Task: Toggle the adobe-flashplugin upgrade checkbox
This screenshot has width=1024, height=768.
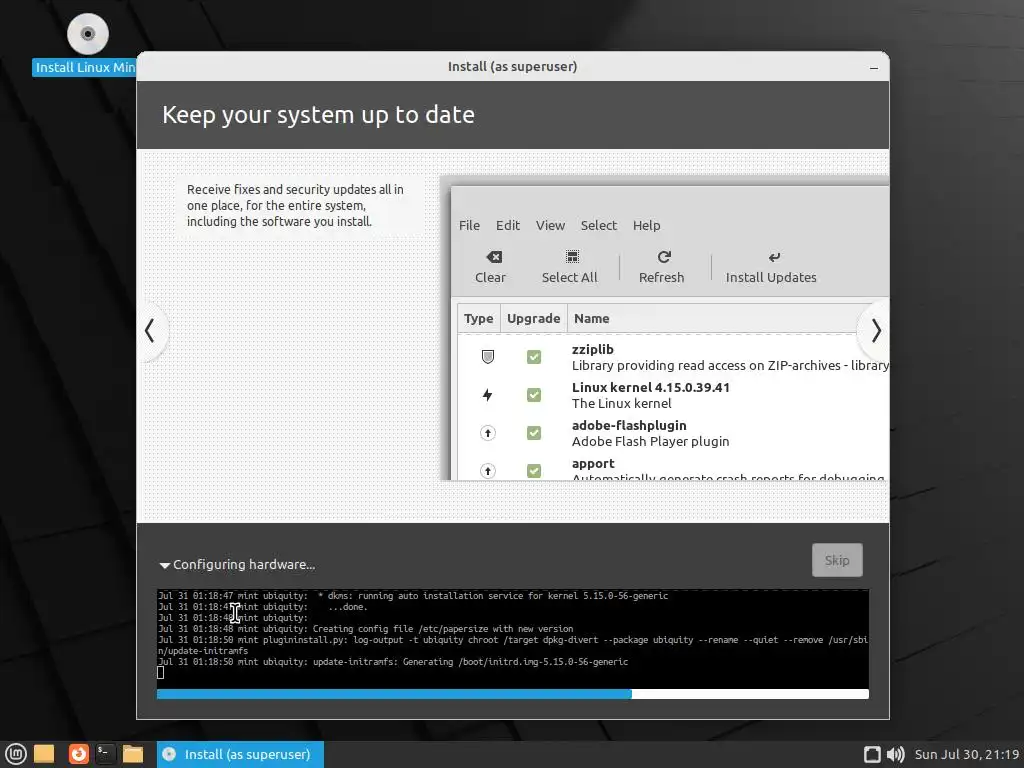Action: click(534, 433)
